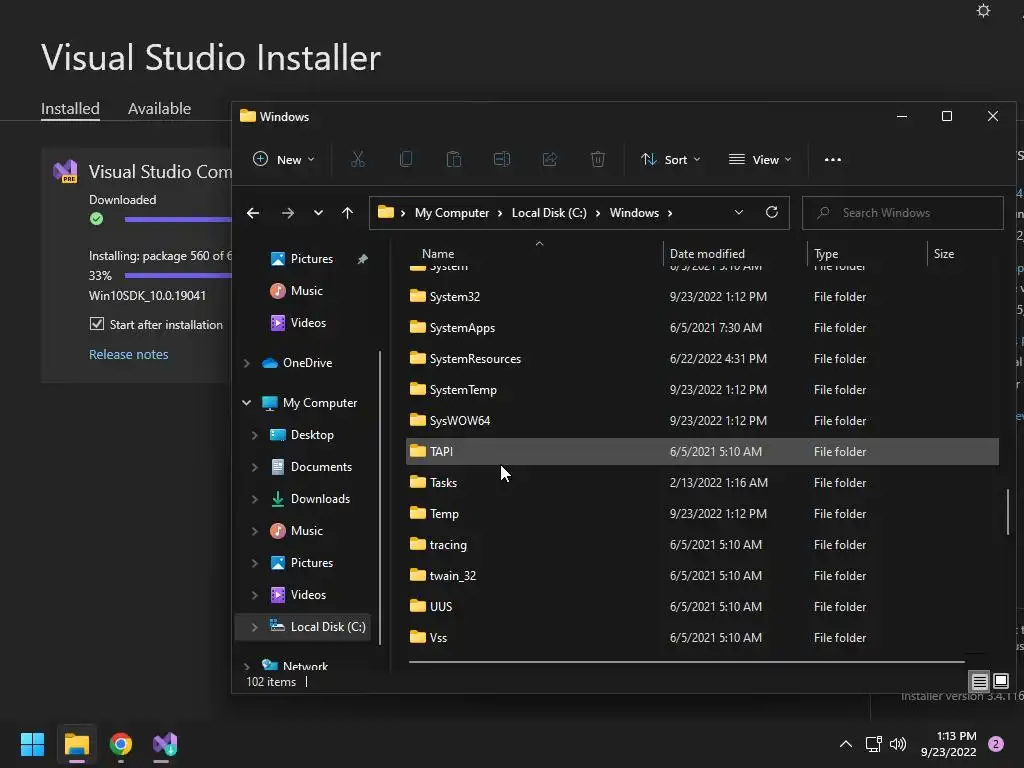Viewport: 1024px width, 768px height.
Task: Show hidden system tray icons
Action: (x=846, y=744)
